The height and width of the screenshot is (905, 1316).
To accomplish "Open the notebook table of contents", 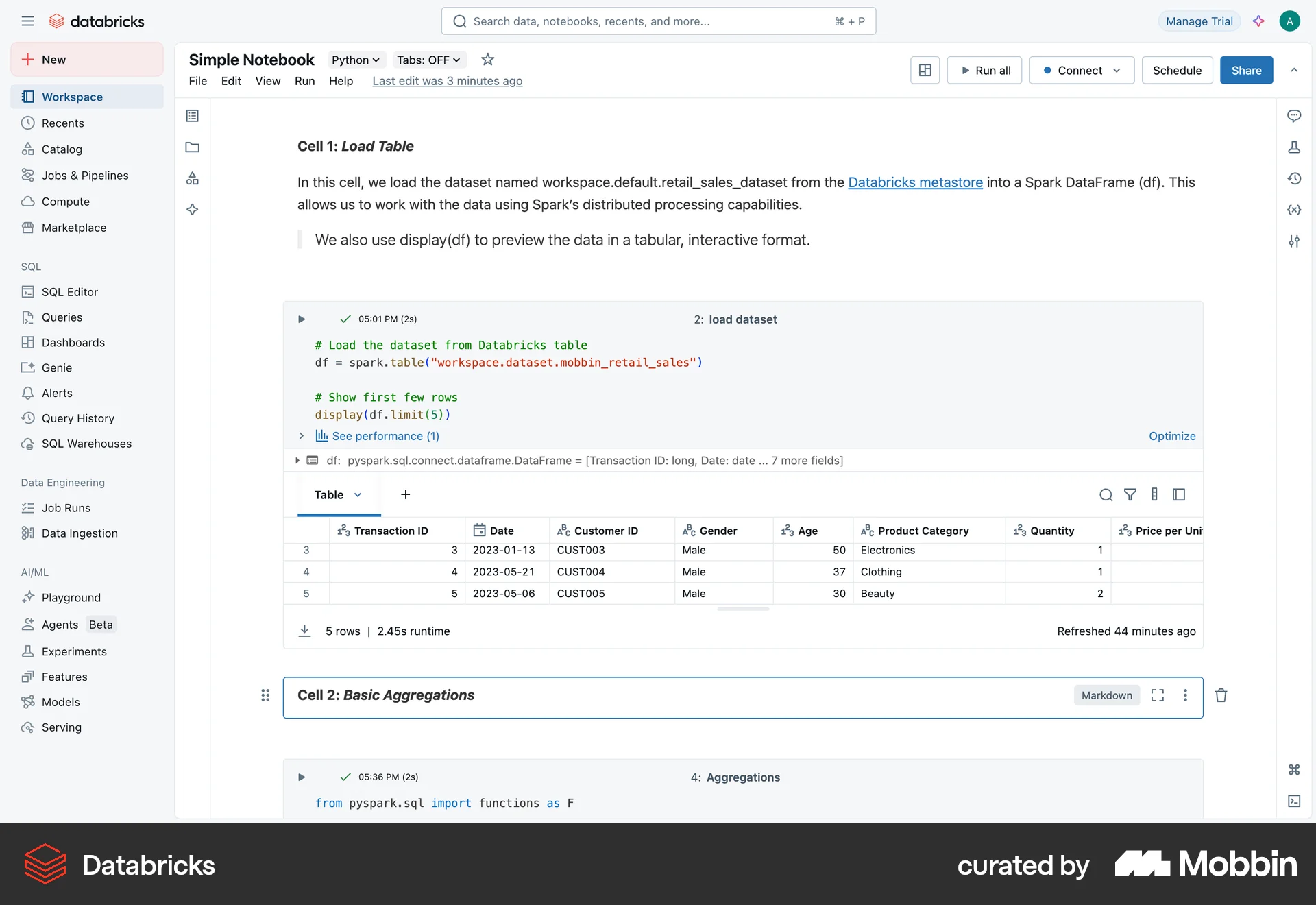I will click(192, 115).
